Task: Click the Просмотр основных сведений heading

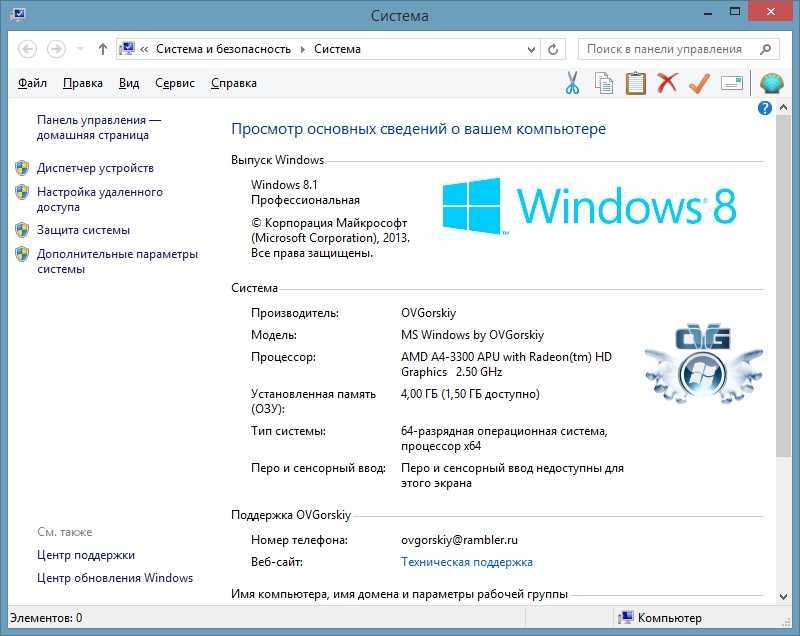Action: click(x=418, y=129)
